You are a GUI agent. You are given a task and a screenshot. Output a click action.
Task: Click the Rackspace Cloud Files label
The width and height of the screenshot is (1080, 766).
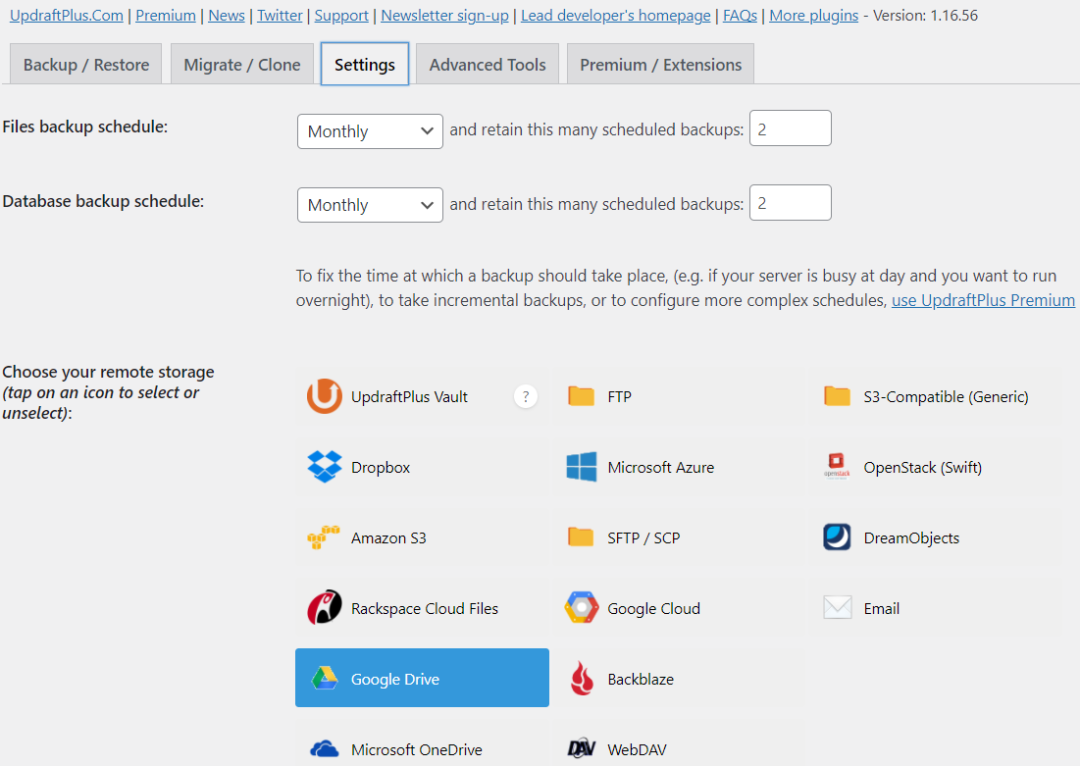pyautogui.click(x=424, y=608)
